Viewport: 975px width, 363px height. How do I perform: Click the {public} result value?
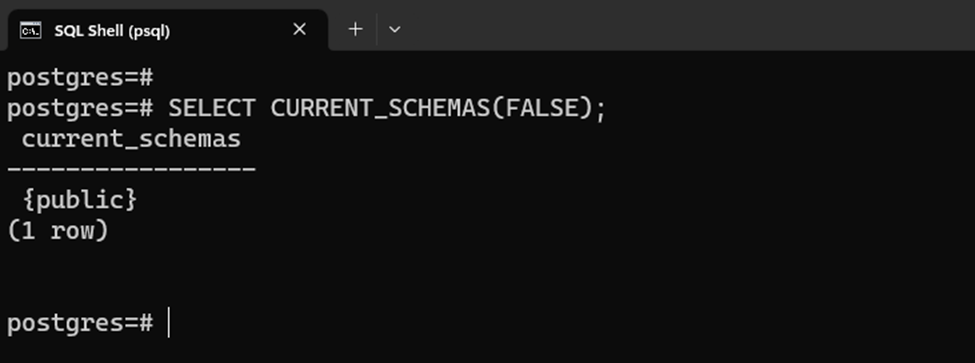tap(80, 200)
